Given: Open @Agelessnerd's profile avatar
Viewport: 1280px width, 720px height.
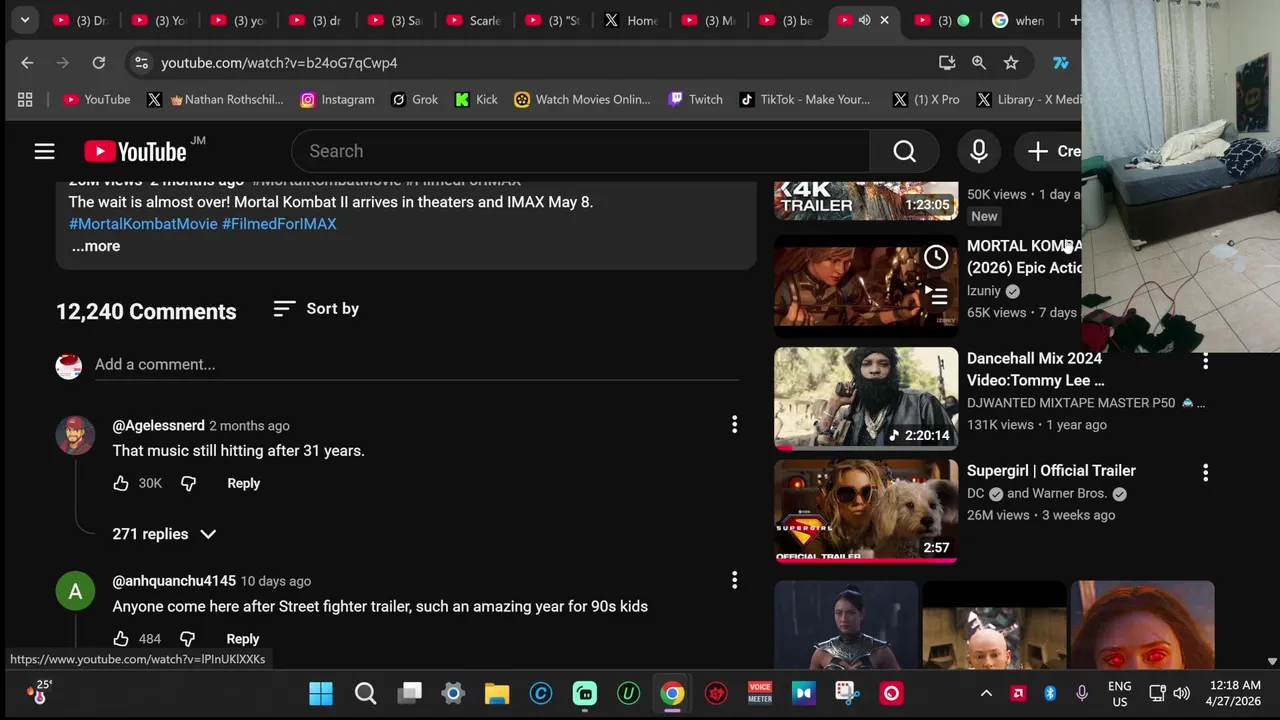Looking at the screenshot, I should click(x=75, y=435).
